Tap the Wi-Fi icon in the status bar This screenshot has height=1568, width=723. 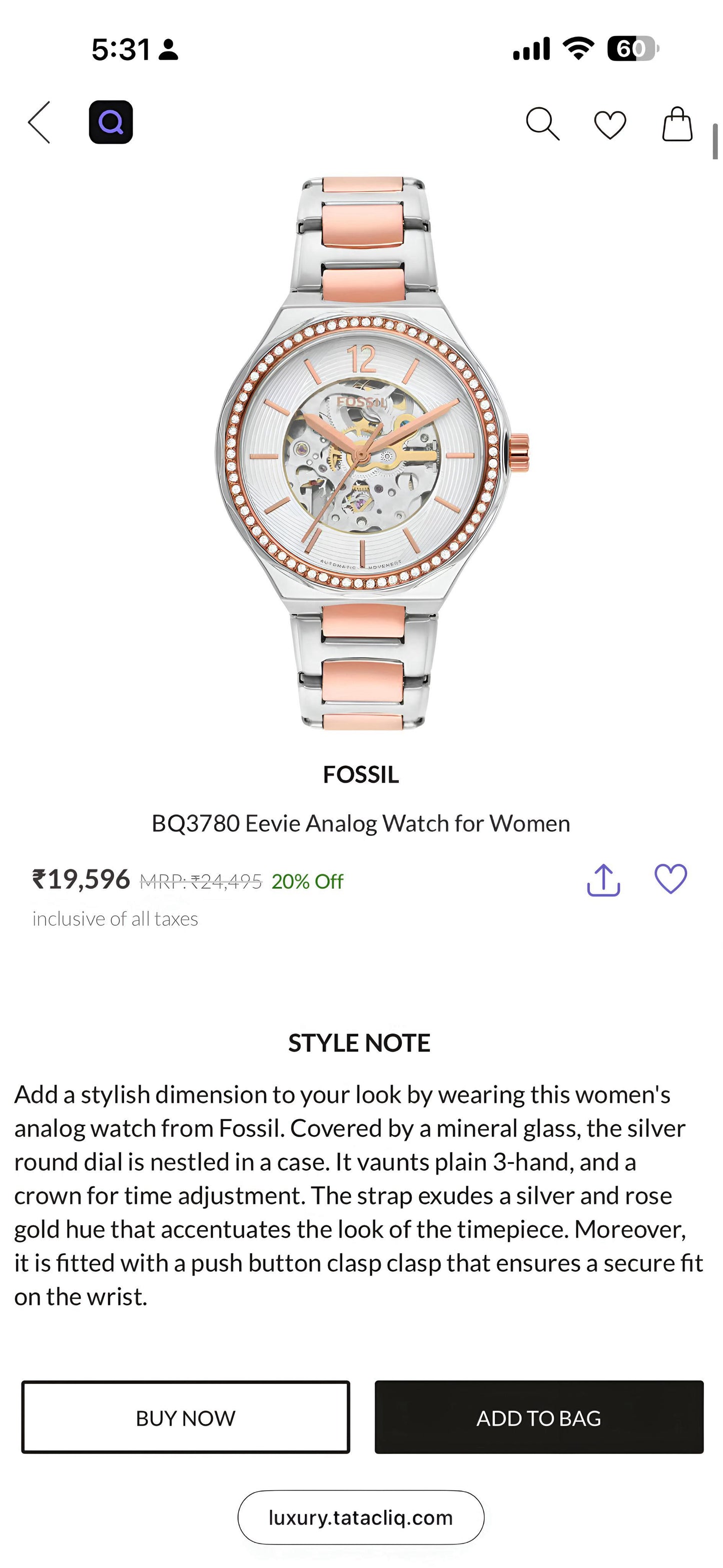click(578, 48)
